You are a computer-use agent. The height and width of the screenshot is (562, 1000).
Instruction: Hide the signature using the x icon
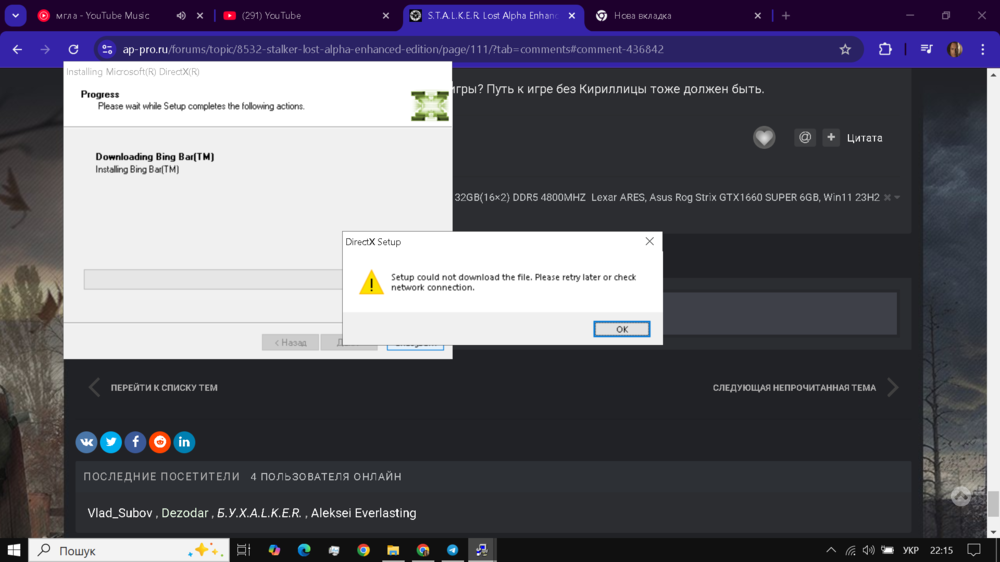coord(887,198)
